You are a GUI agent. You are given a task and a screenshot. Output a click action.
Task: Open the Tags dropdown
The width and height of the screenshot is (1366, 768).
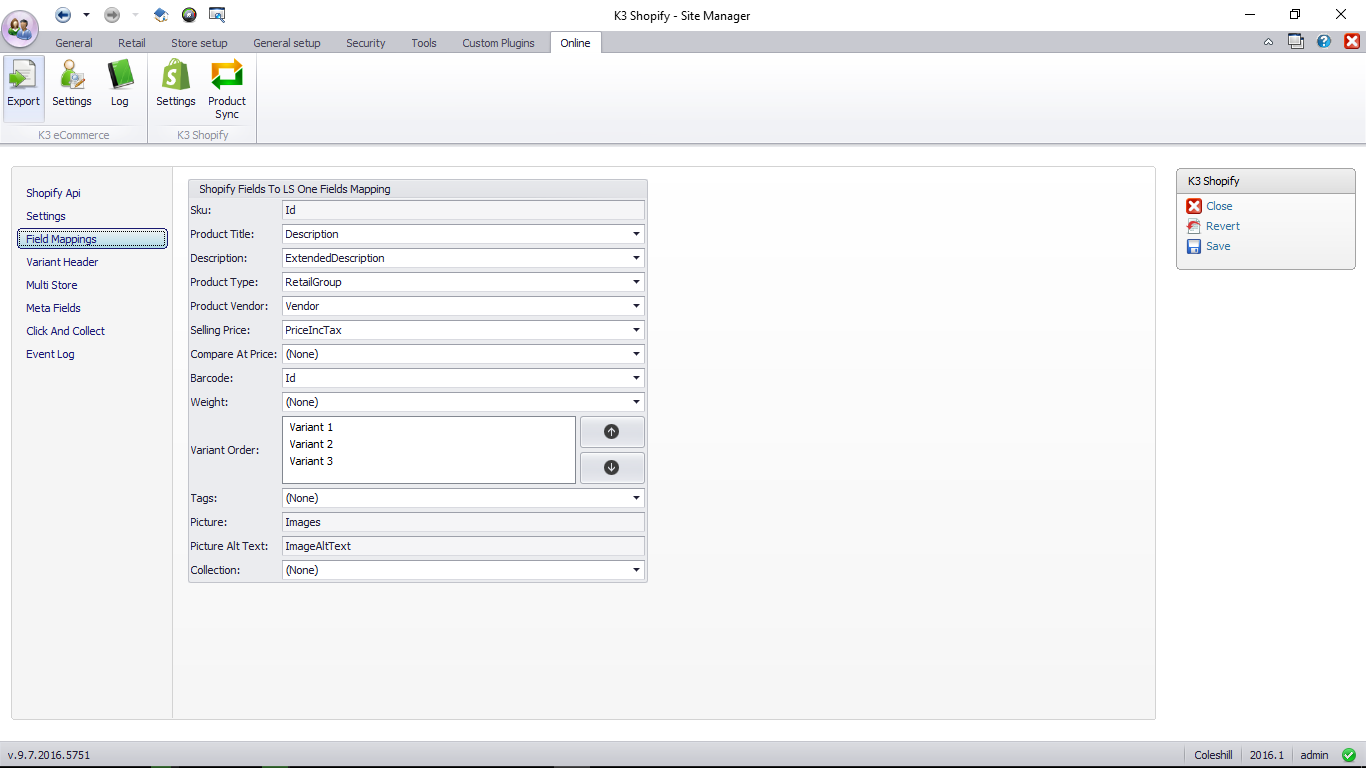636,498
